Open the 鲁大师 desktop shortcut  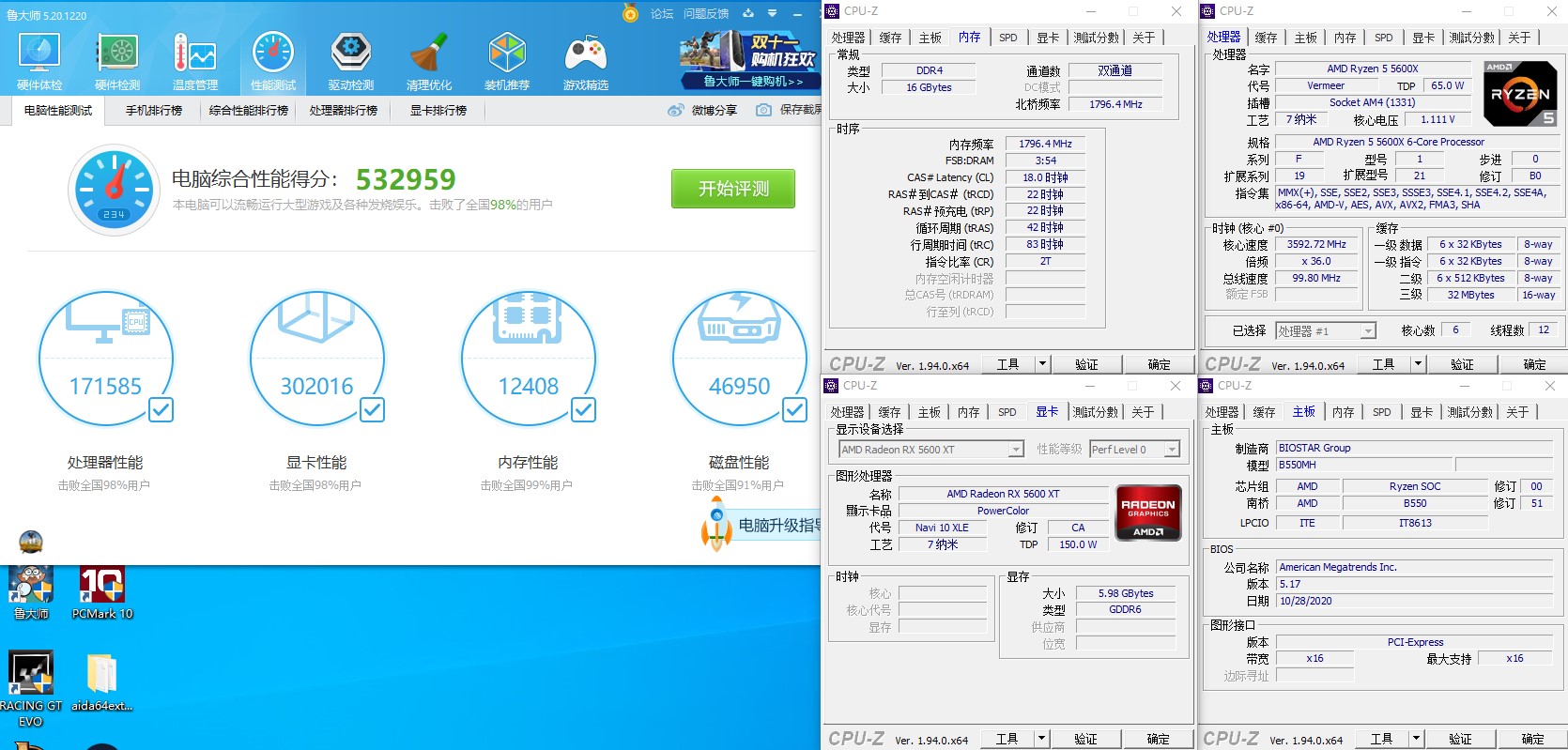coord(31,592)
